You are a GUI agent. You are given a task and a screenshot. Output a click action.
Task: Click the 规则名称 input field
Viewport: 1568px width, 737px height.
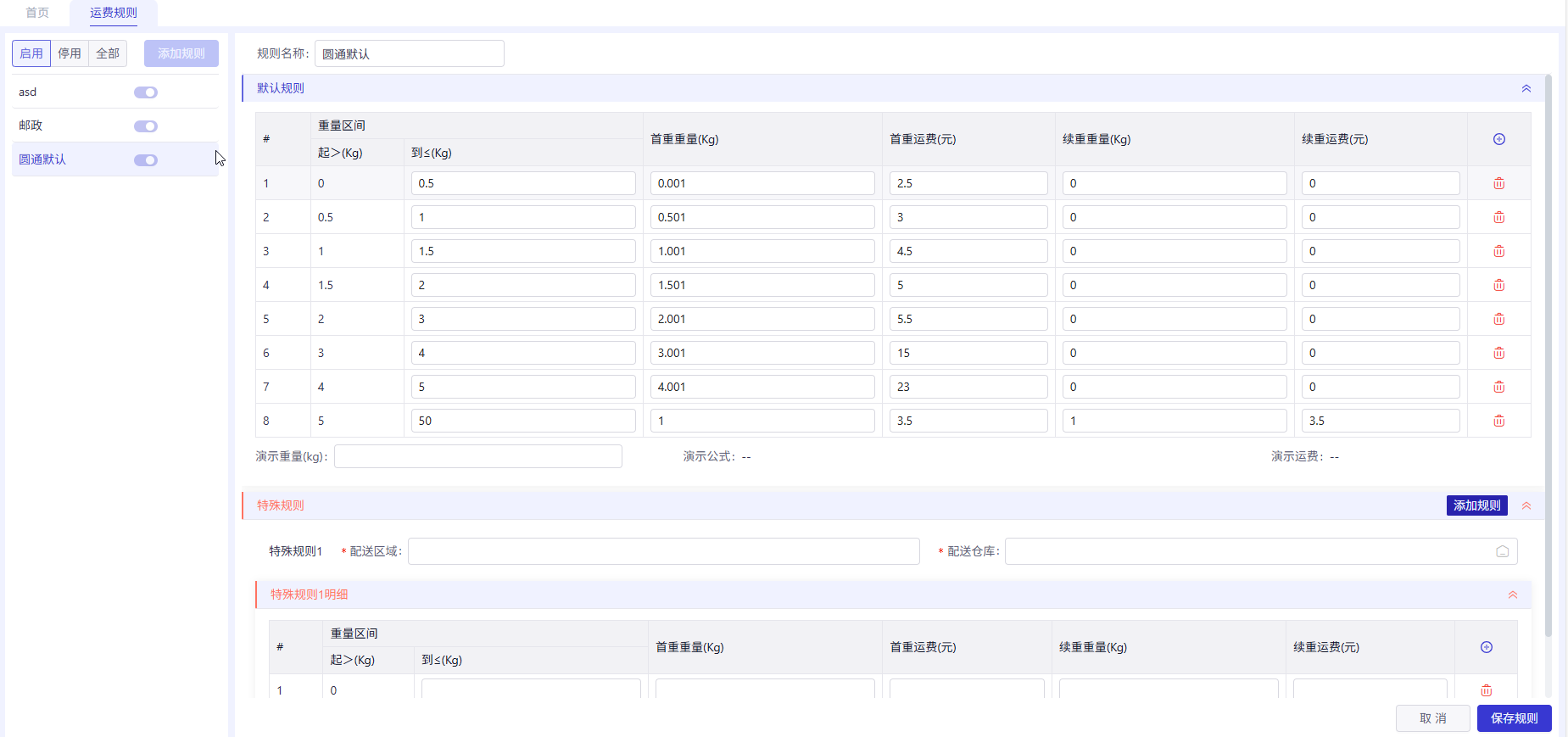tap(410, 53)
